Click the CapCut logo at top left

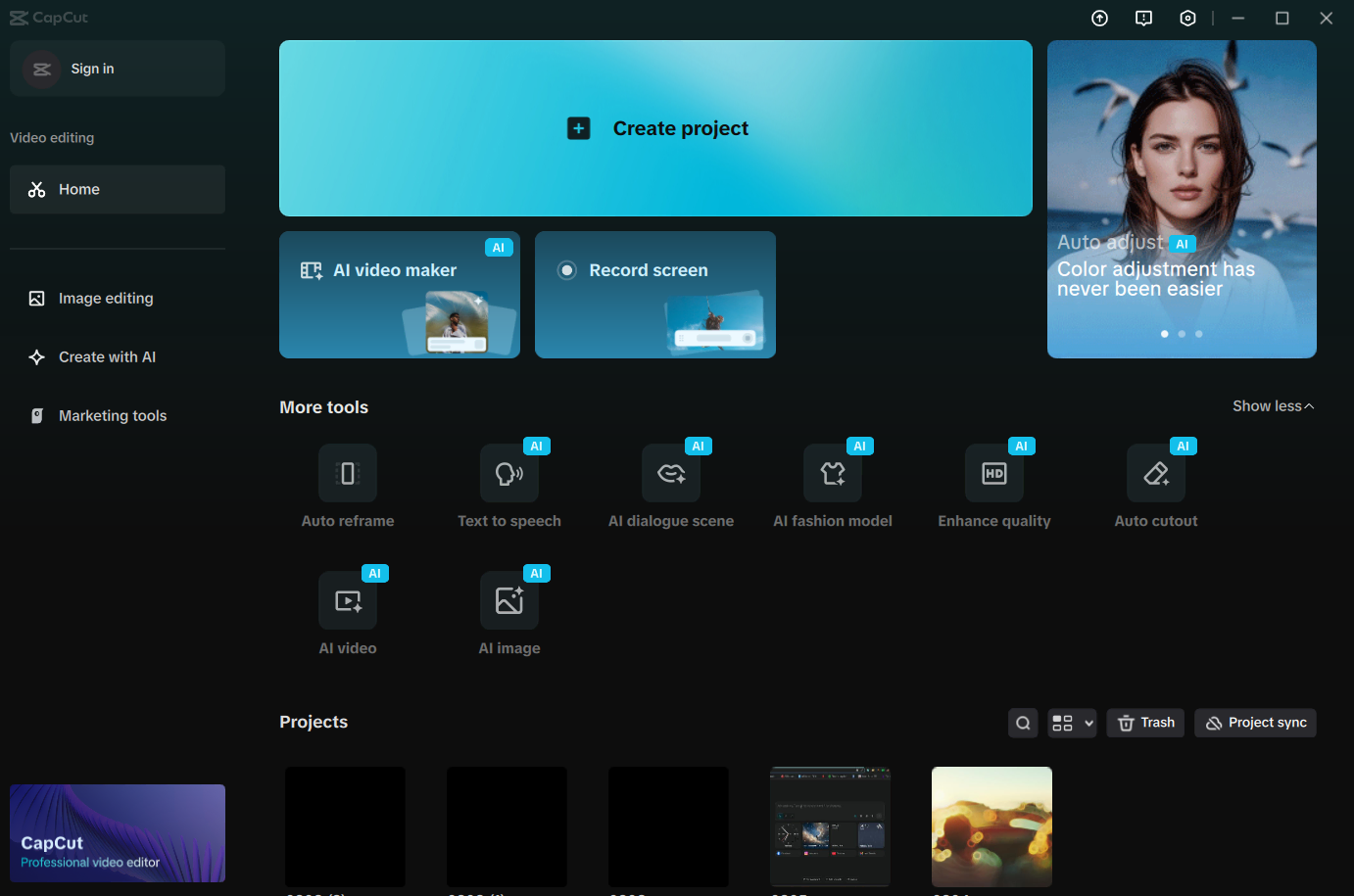tap(49, 18)
